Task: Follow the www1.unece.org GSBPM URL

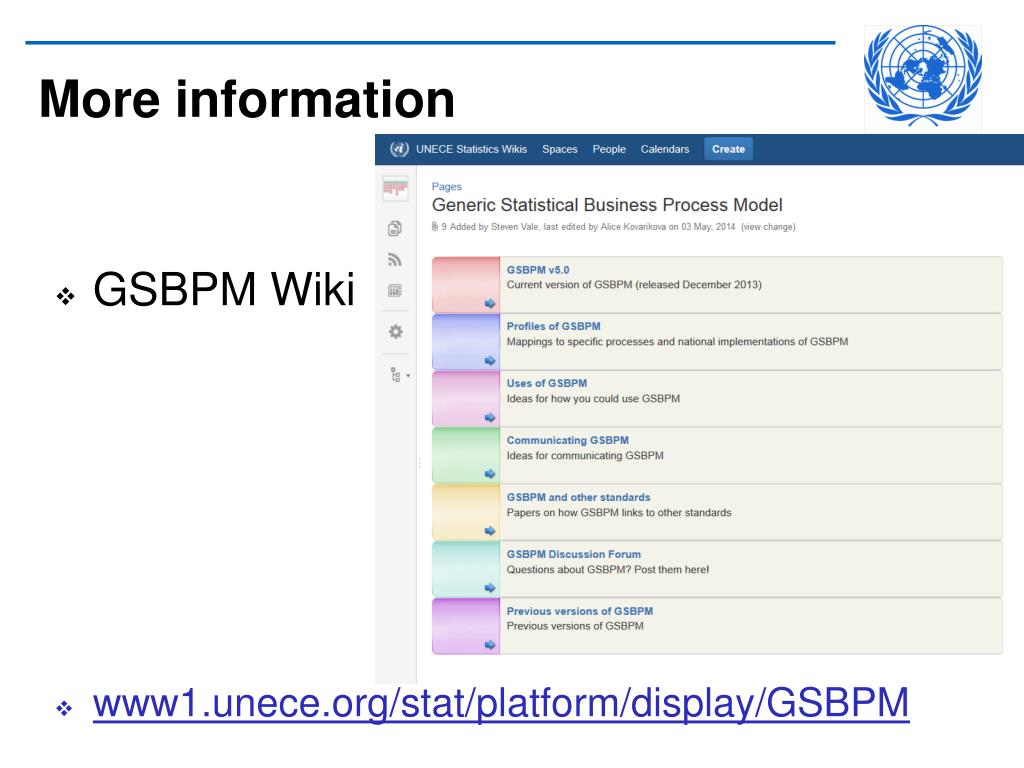Action: (501, 703)
